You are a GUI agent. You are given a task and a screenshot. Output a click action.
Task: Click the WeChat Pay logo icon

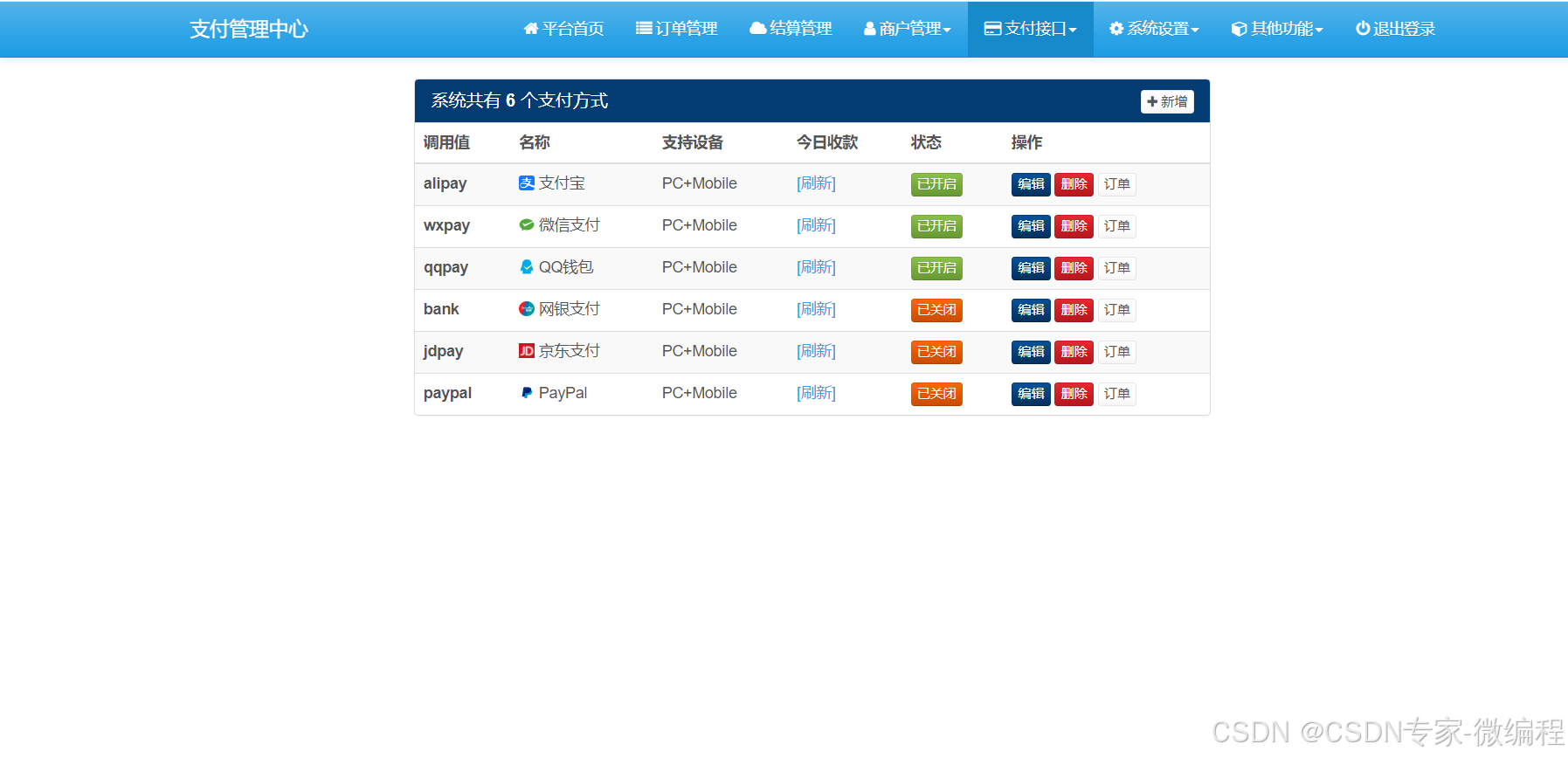tap(527, 225)
